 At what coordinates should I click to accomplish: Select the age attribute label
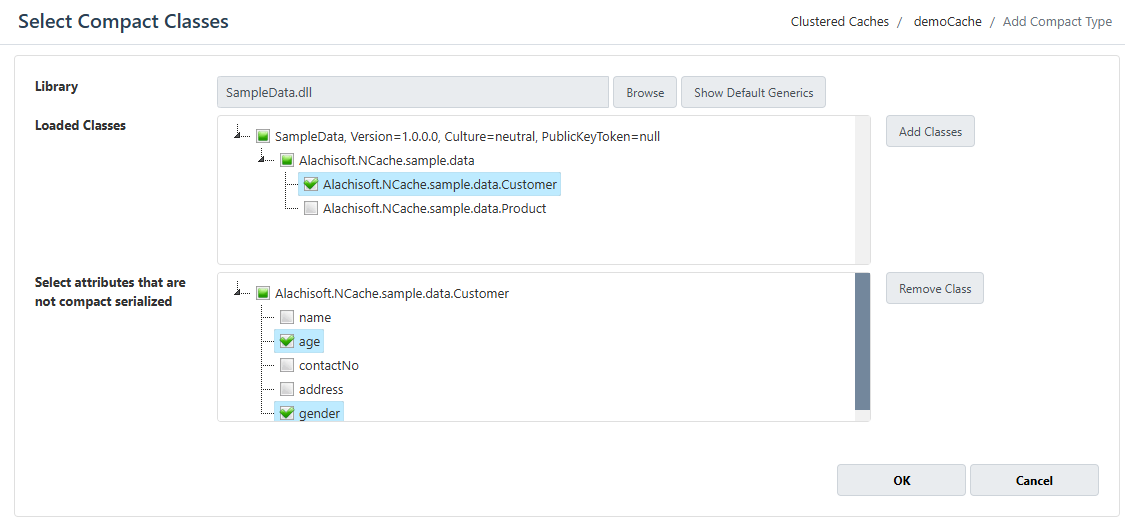[309, 341]
